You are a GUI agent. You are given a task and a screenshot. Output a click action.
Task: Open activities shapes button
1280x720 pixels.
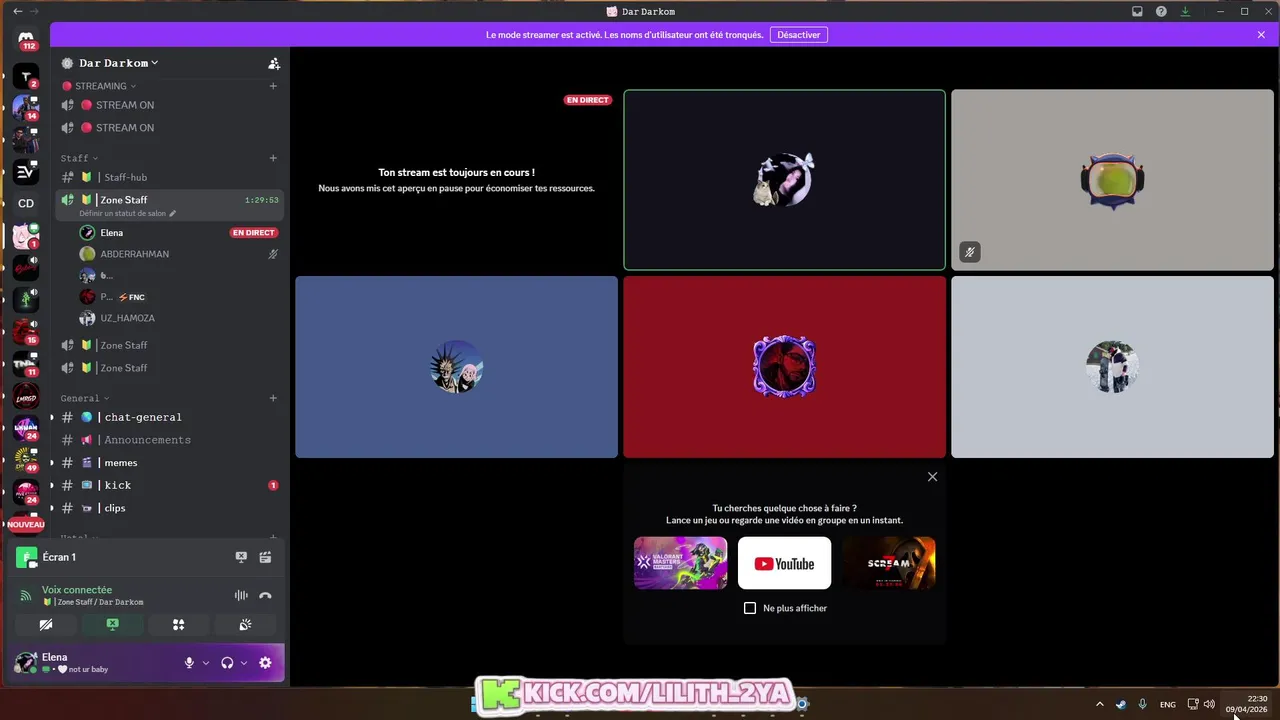point(178,624)
